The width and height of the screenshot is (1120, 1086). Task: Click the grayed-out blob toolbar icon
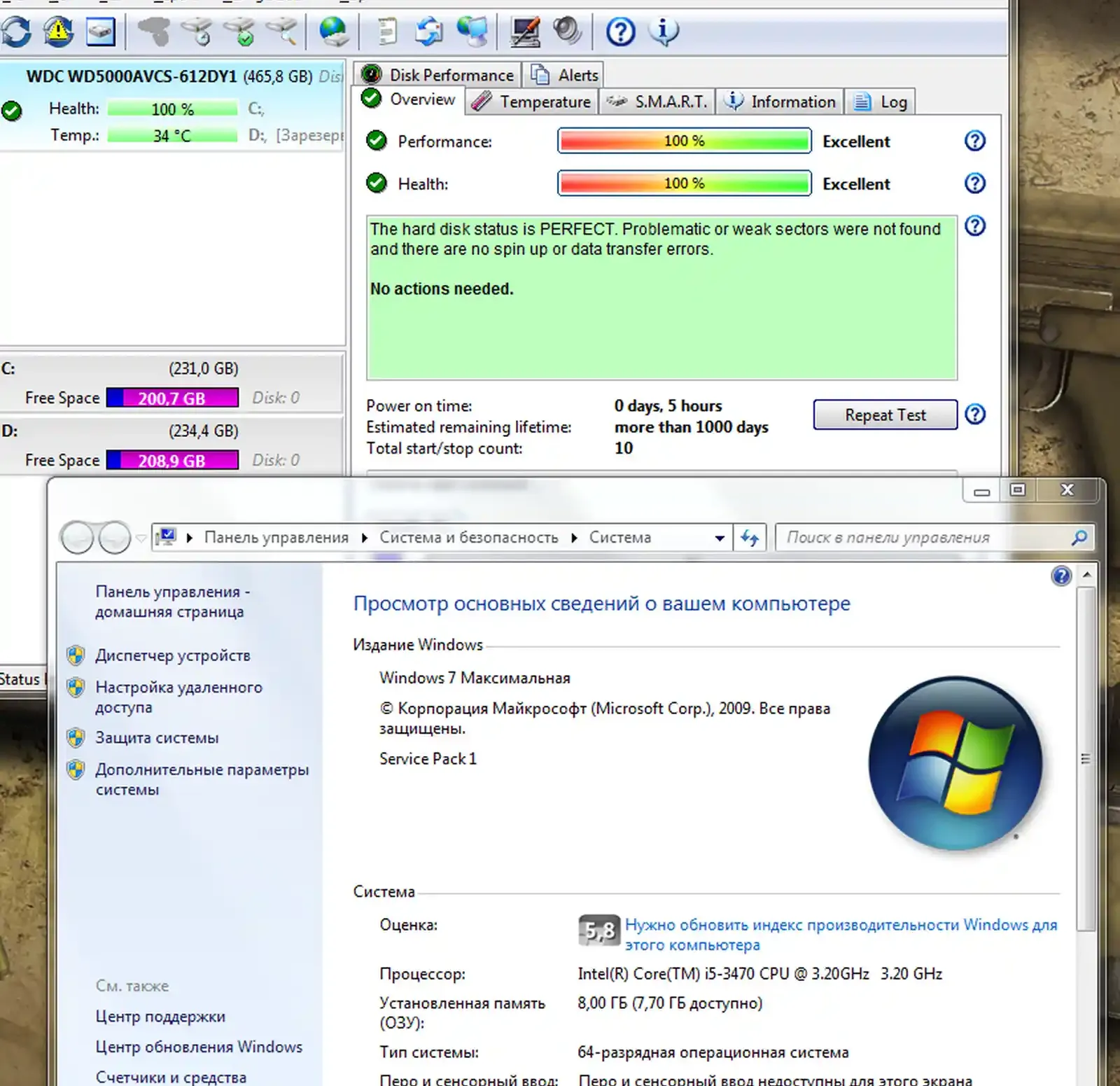pyautogui.click(x=154, y=32)
